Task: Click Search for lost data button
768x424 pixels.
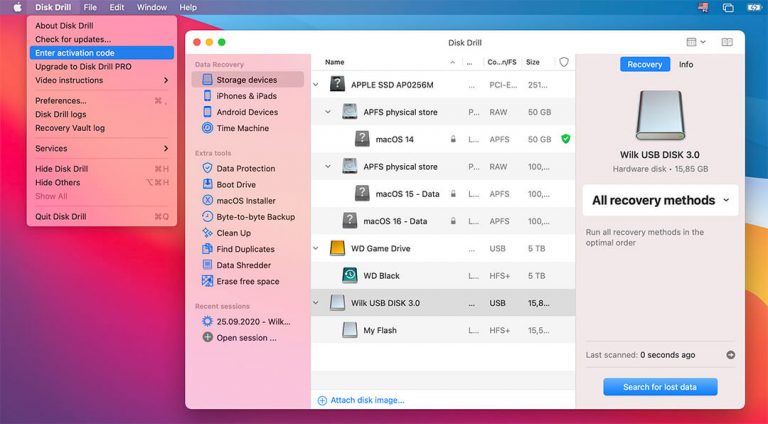Action: coord(660,387)
